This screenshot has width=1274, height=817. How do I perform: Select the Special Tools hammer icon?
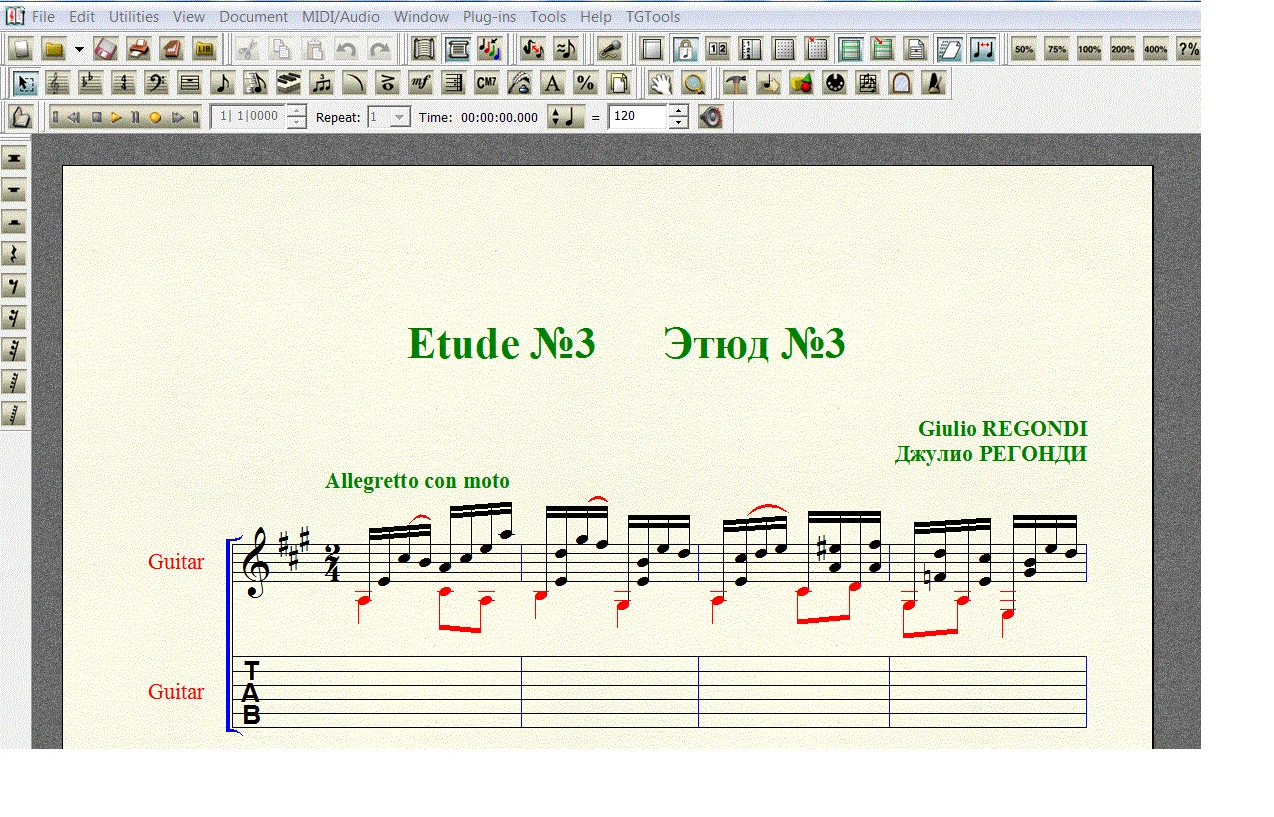pos(736,83)
